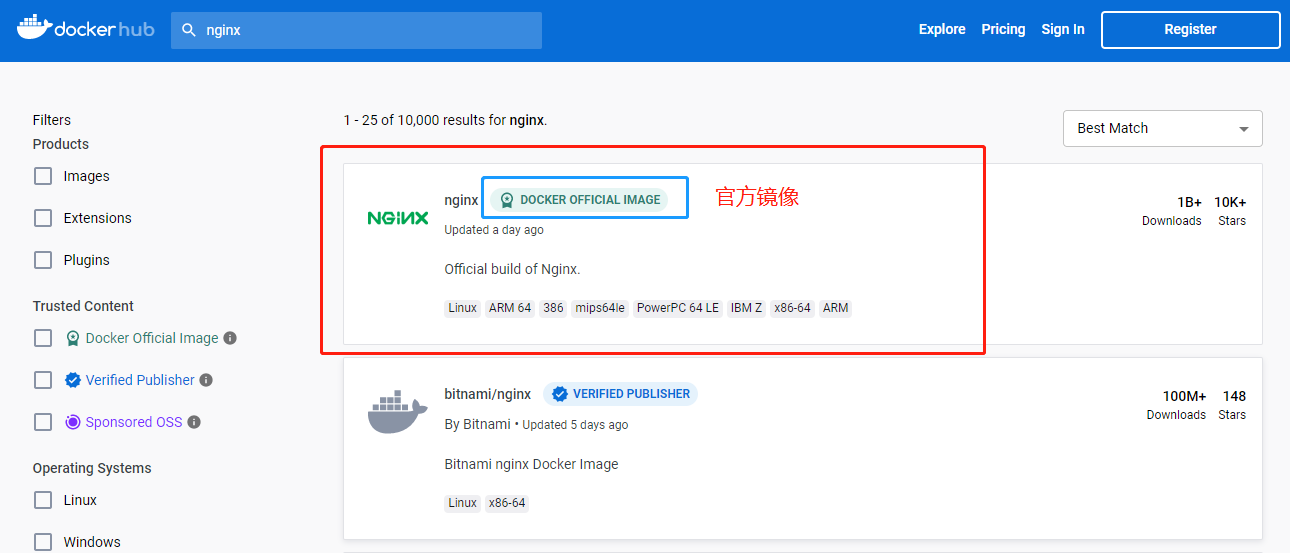Open the bitnami/nginx repository title
1290x553 pixels.
488,394
